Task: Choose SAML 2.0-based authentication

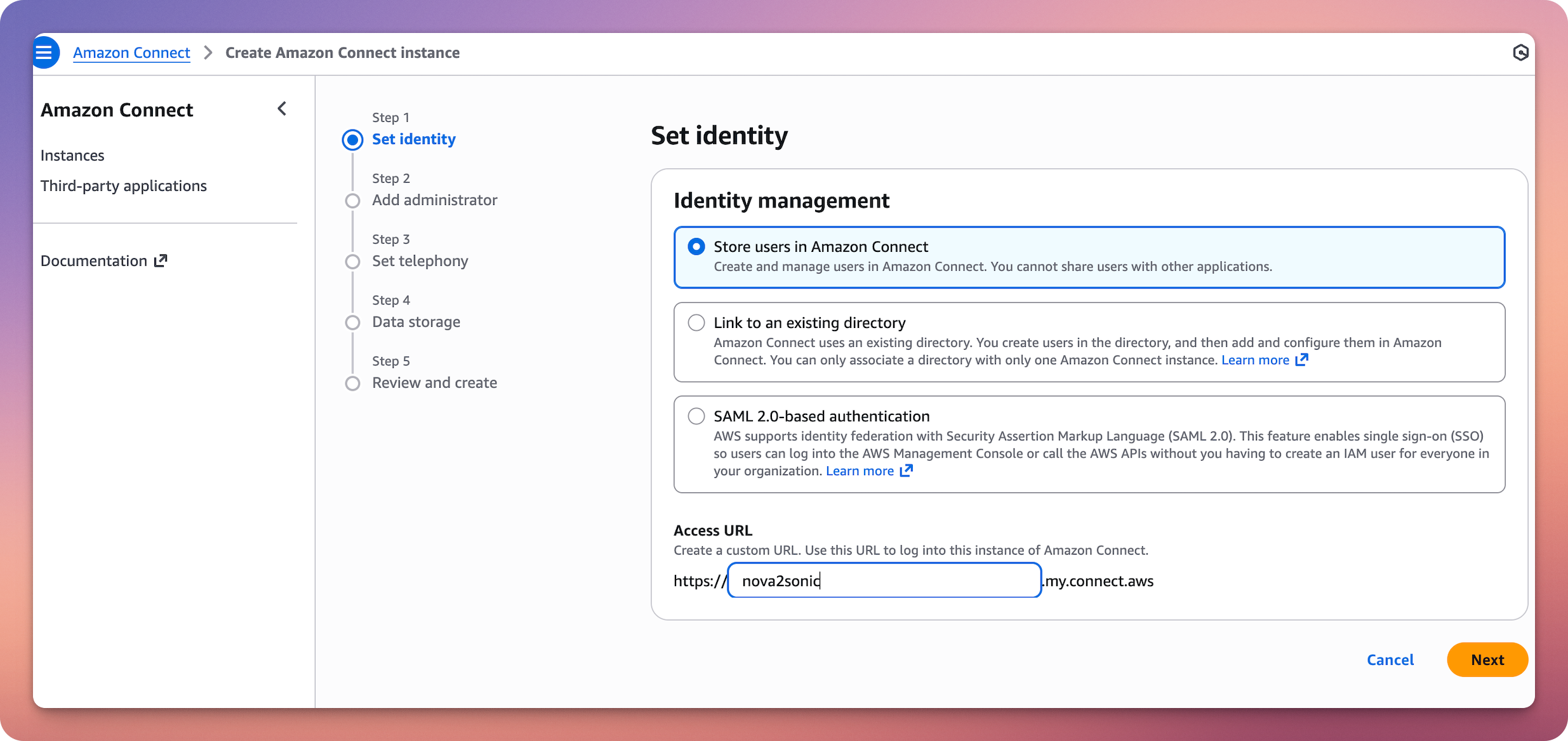Action: pyautogui.click(x=696, y=416)
